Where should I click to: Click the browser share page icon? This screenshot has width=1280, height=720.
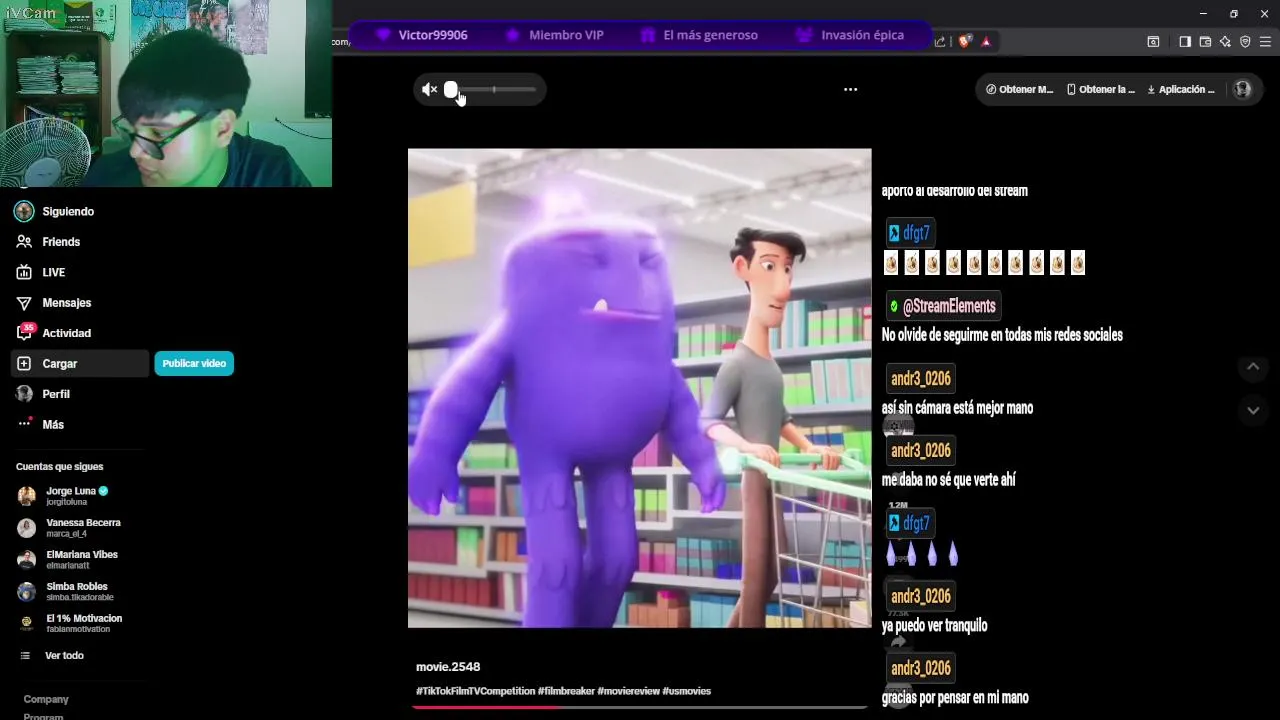click(940, 41)
